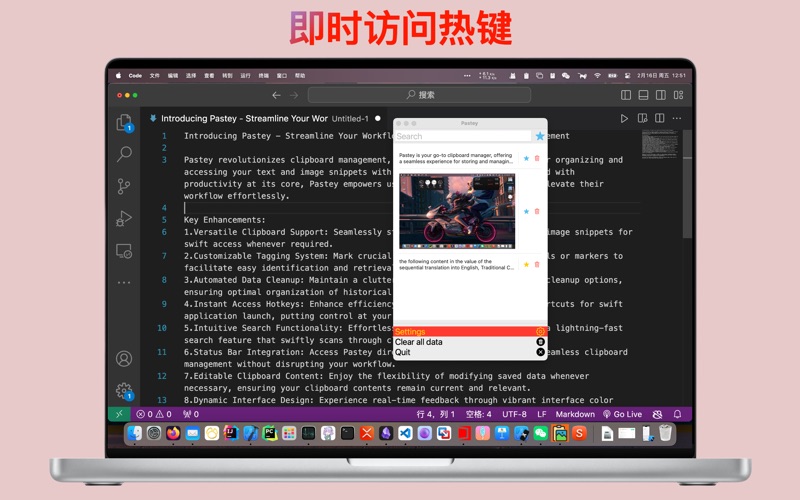Open the Search view in the activity bar
Screen dimensions: 800x500
point(124,154)
